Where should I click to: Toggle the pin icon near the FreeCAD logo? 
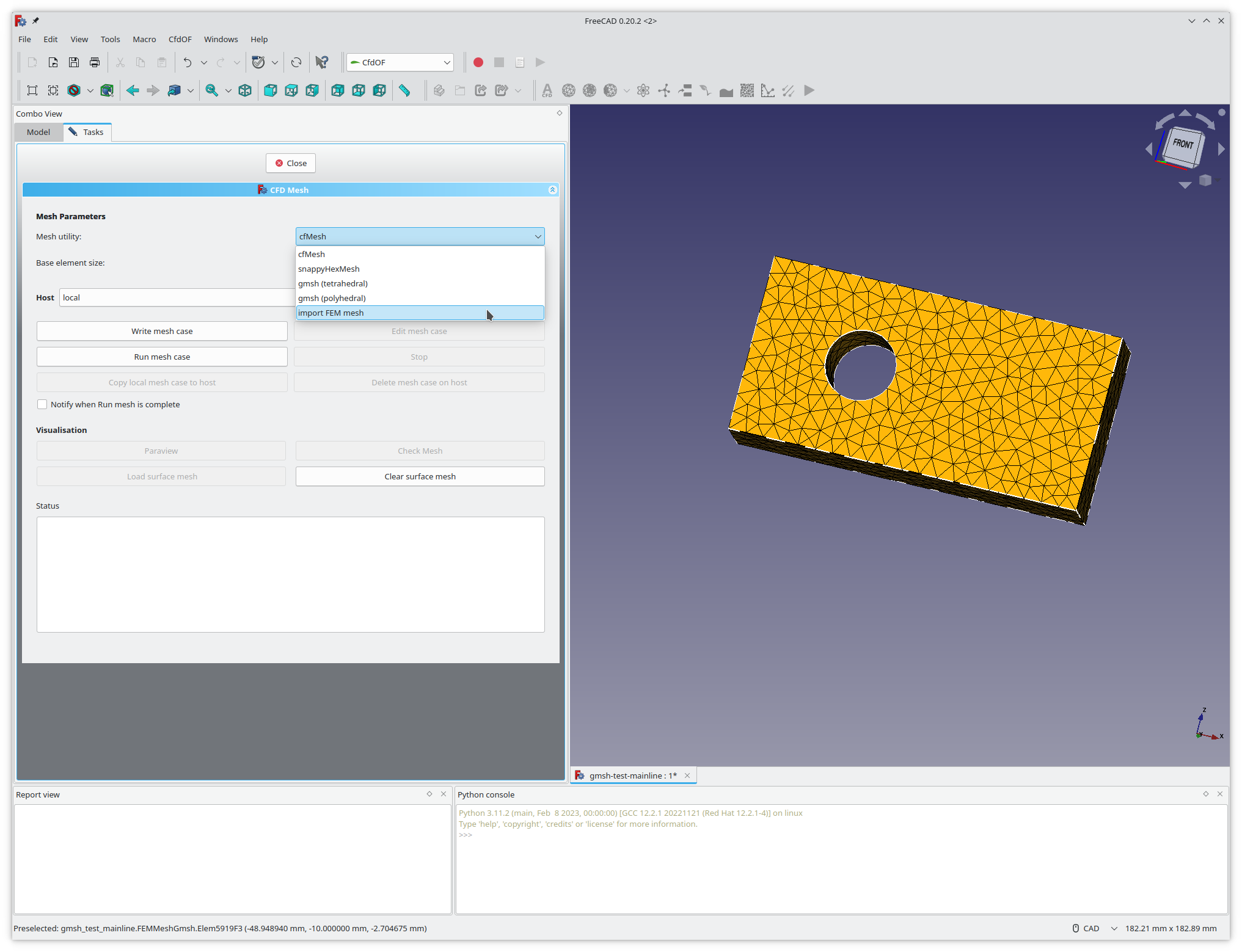coord(35,20)
